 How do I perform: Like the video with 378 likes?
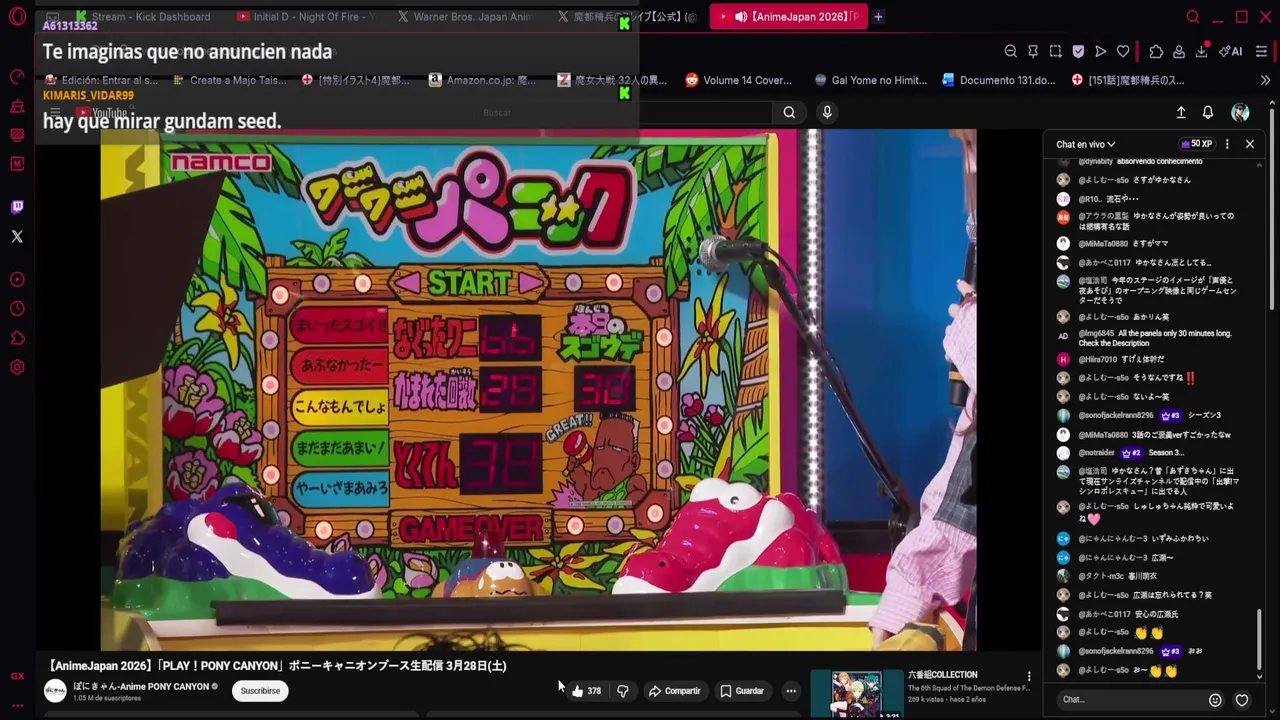586,691
